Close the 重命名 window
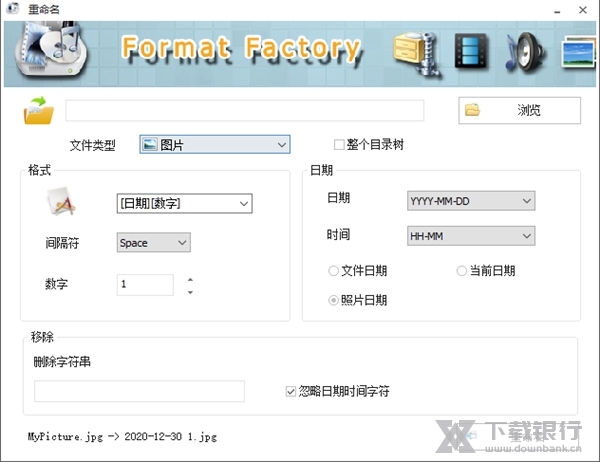The width and height of the screenshot is (600, 462). (x=583, y=10)
